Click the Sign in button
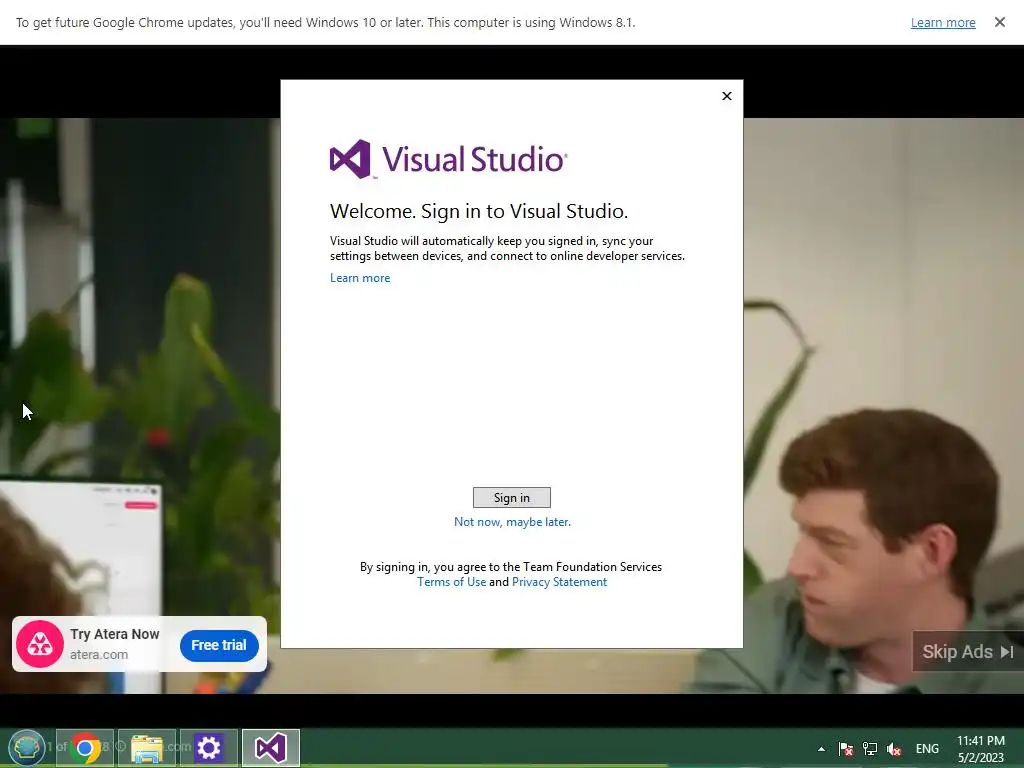The width and height of the screenshot is (1024, 768). [511, 498]
